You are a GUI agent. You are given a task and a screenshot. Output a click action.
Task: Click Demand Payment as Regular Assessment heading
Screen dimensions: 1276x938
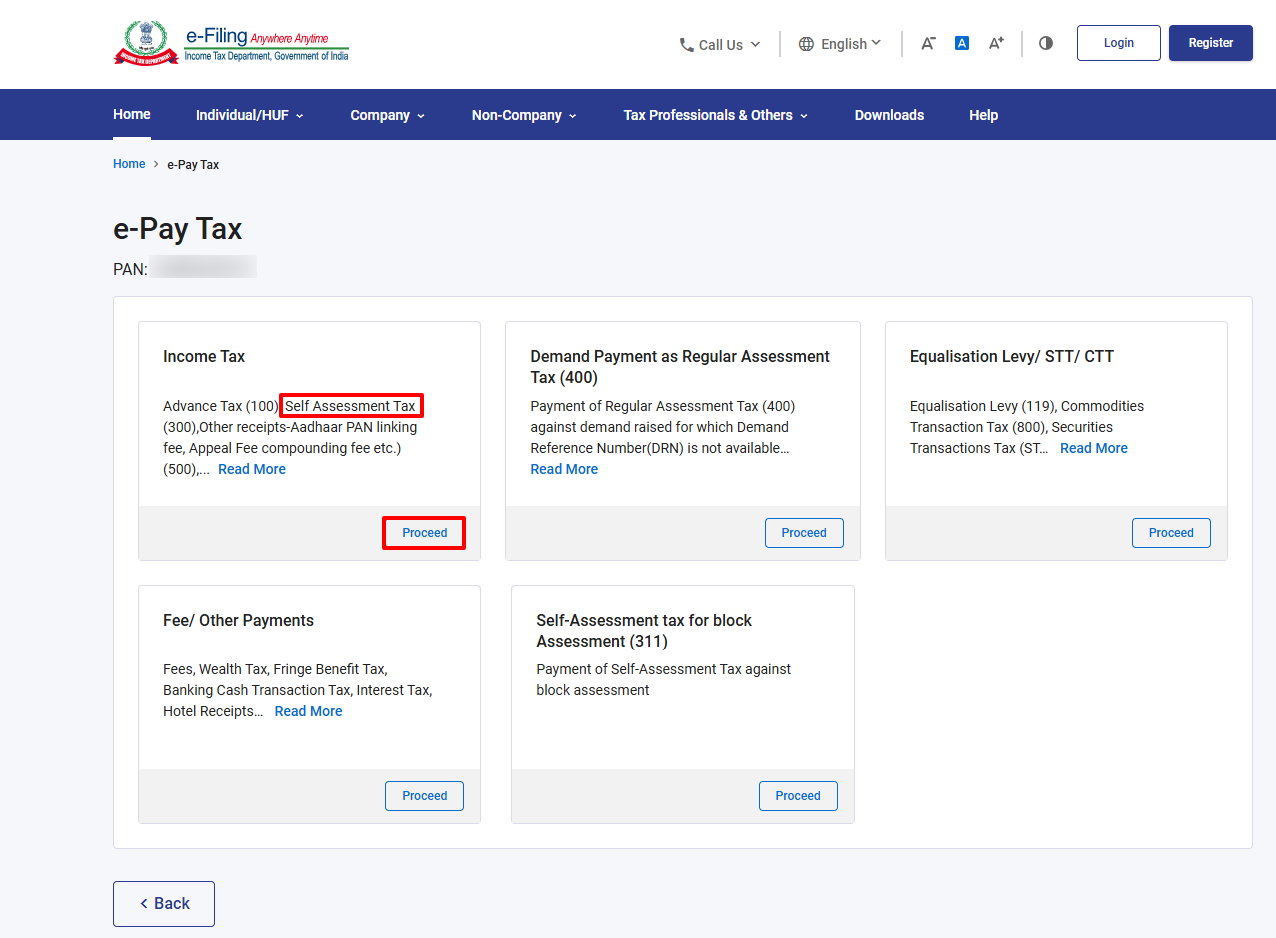(x=680, y=367)
